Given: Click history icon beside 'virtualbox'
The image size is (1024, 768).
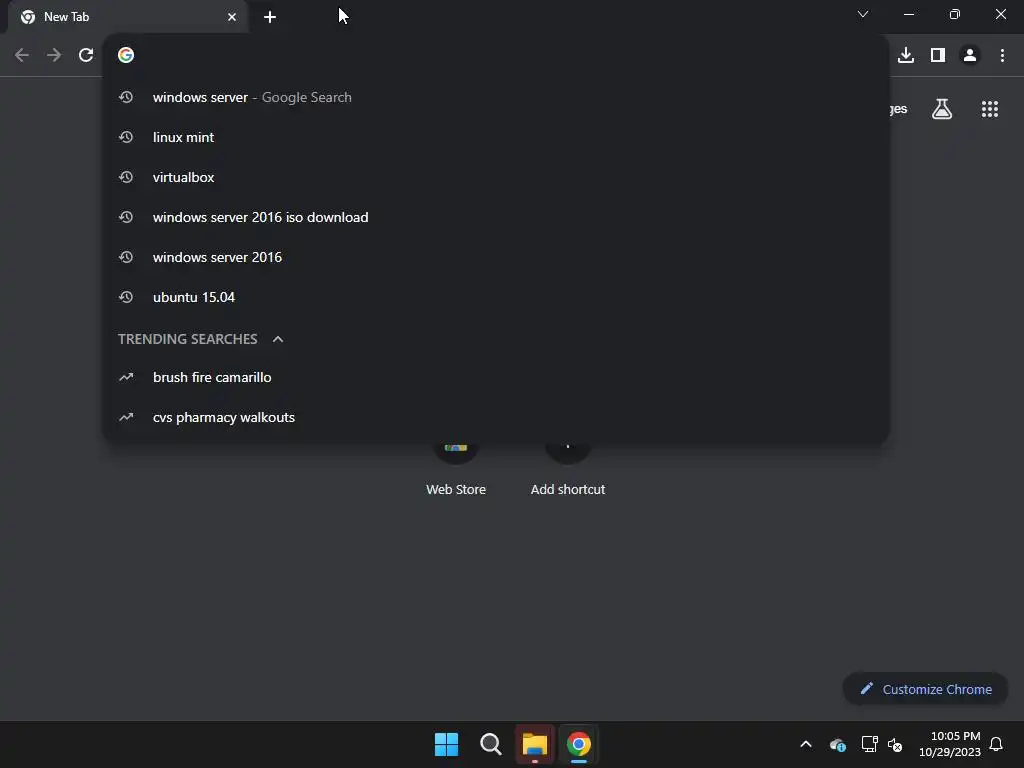Looking at the screenshot, I should pos(126,177).
